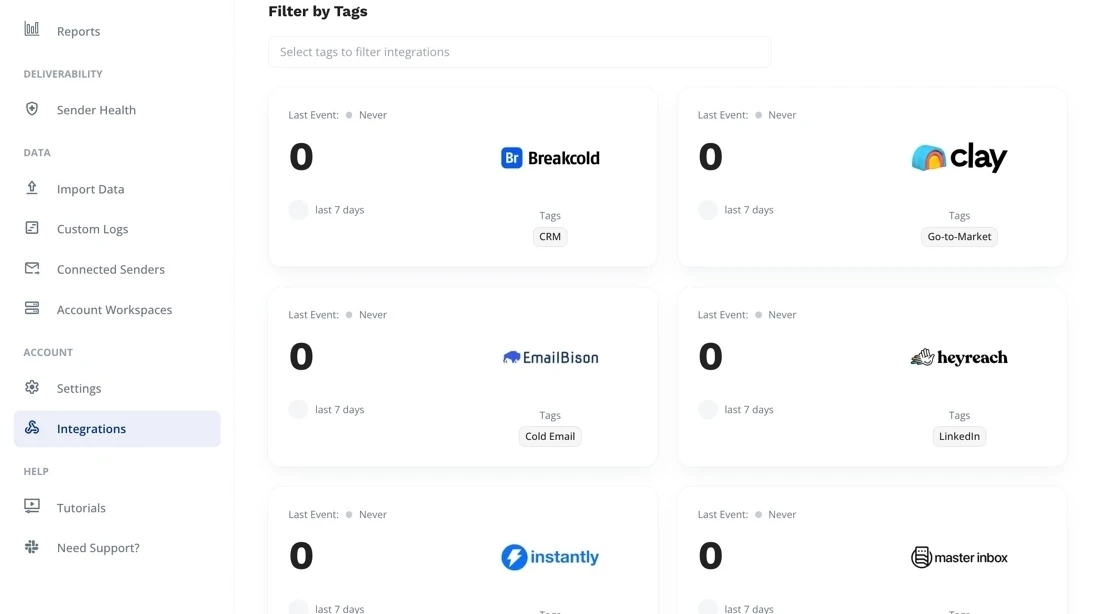Click the Clay integration logo
The width and height of the screenshot is (1100, 614).
[x=959, y=157]
